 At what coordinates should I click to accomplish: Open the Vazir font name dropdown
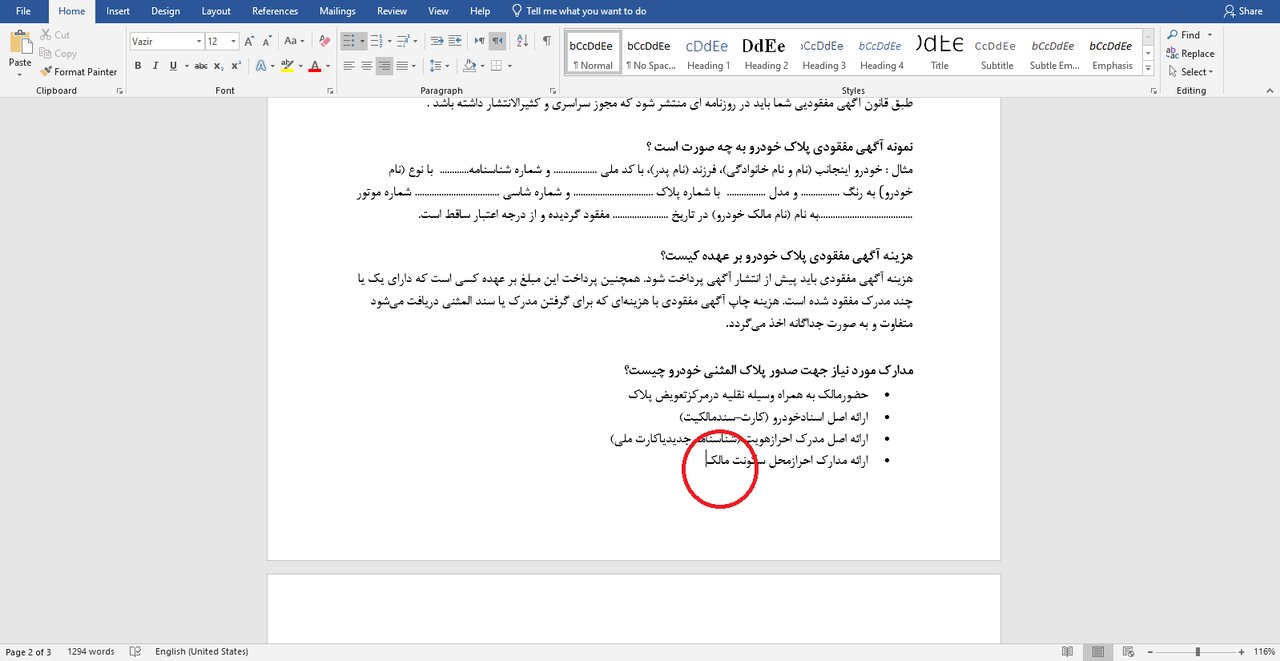coord(198,41)
